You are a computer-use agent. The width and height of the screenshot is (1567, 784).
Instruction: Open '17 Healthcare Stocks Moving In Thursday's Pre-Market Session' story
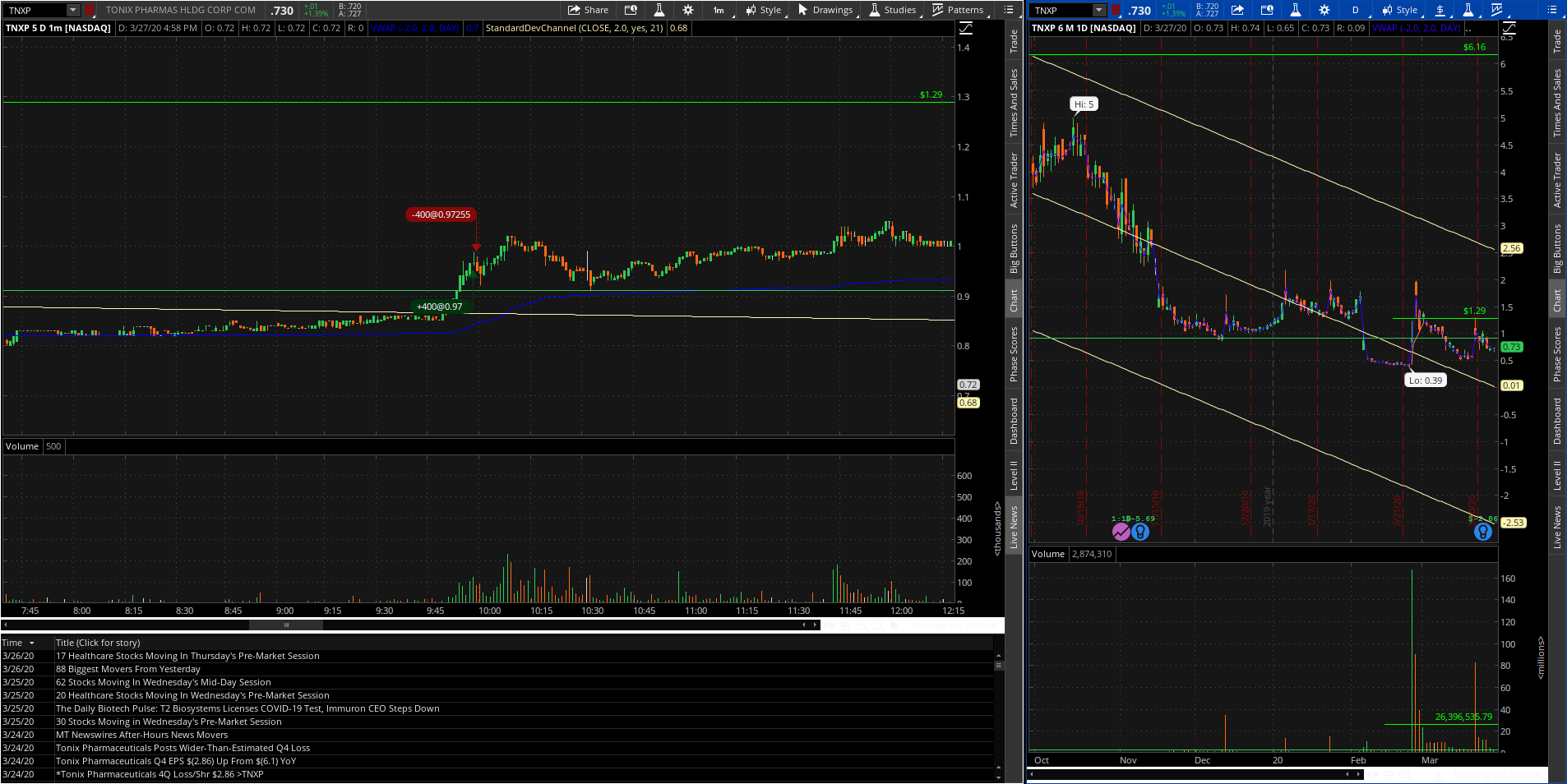click(187, 656)
